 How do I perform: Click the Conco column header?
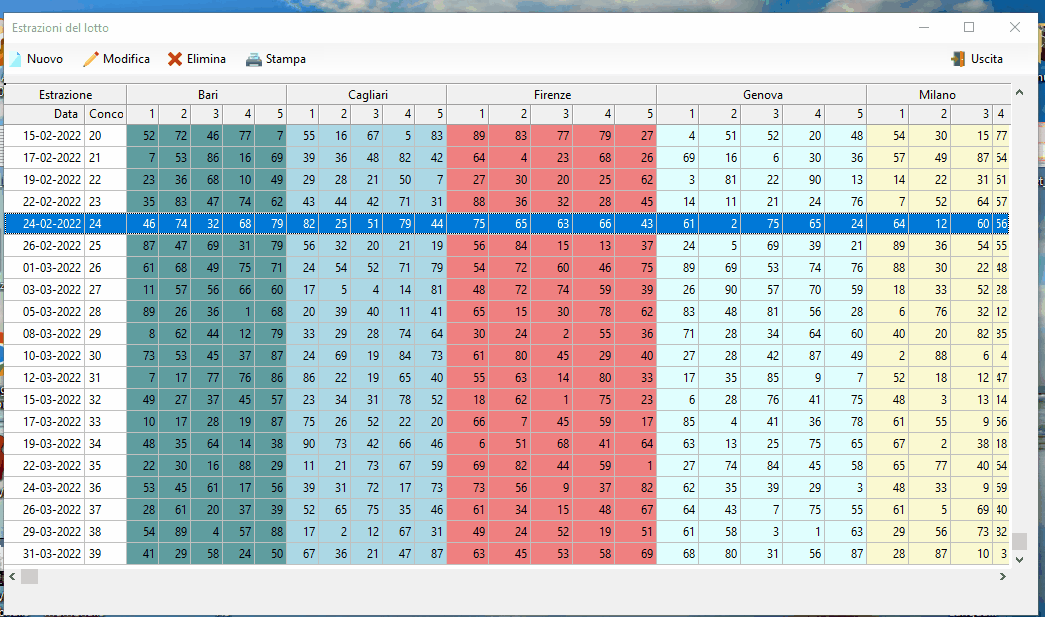tap(105, 114)
